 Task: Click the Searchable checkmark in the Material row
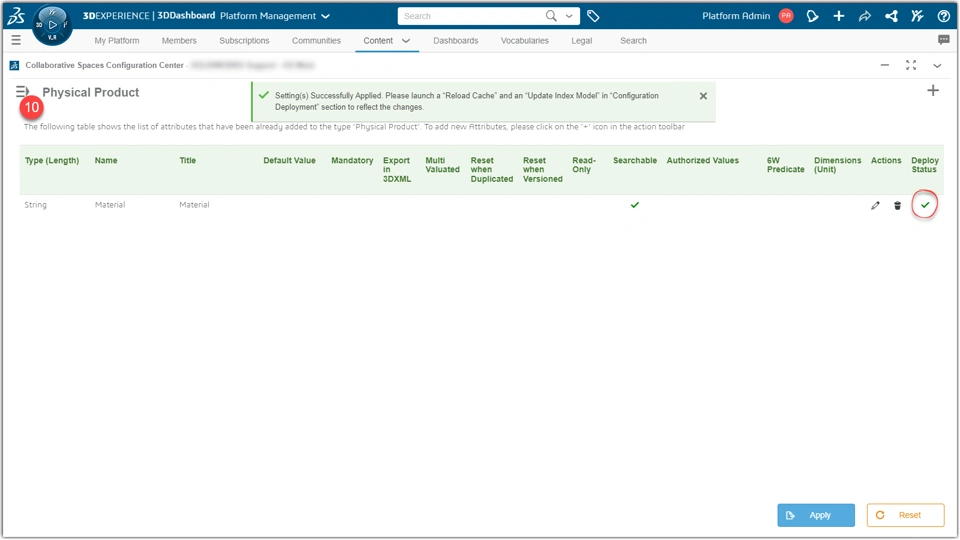pyautogui.click(x=635, y=205)
